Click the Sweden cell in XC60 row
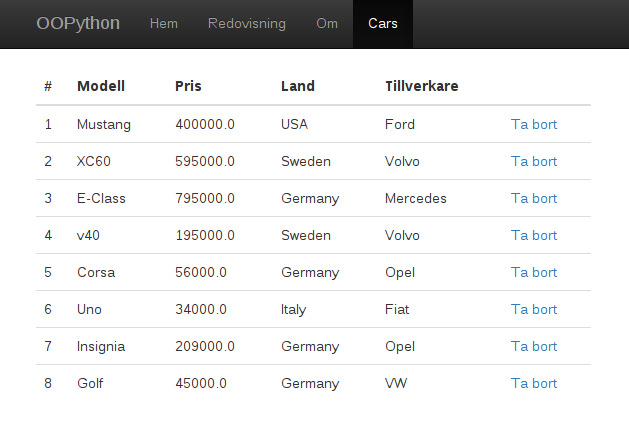Viewport: 629px width, 431px height. coord(306,161)
